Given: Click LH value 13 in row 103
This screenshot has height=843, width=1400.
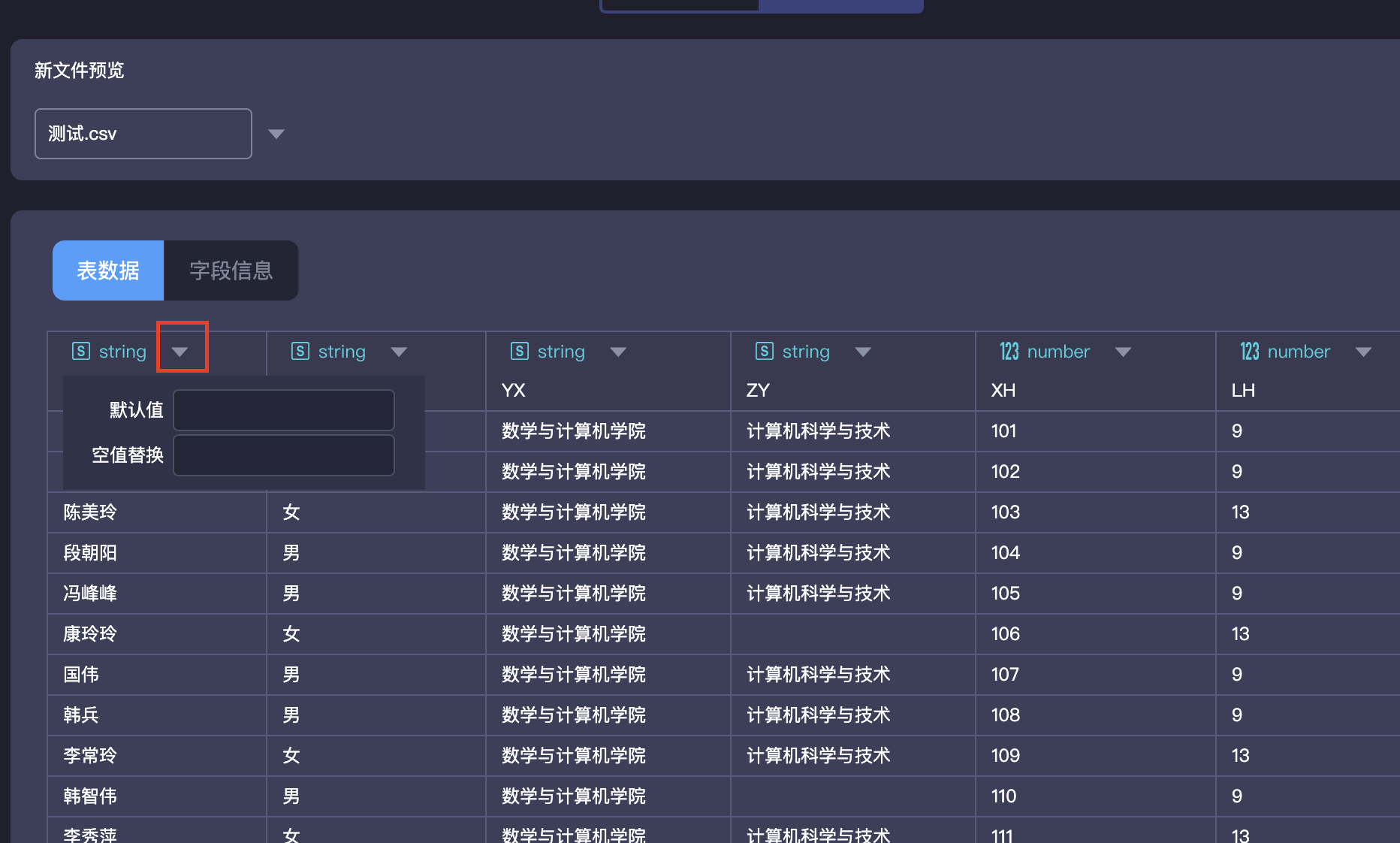Looking at the screenshot, I should click(1240, 512).
